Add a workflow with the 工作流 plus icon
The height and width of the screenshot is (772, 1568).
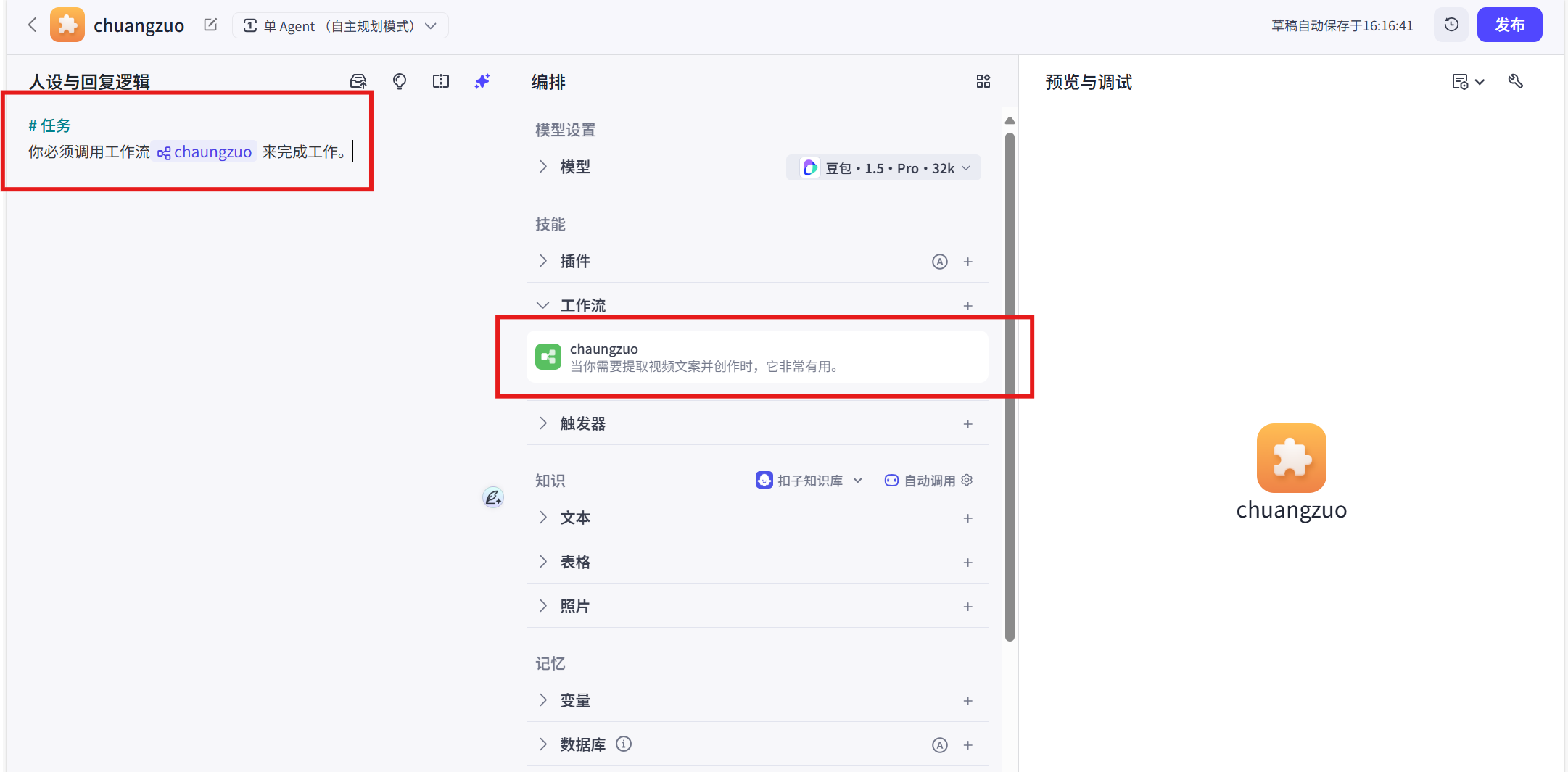pos(967,306)
